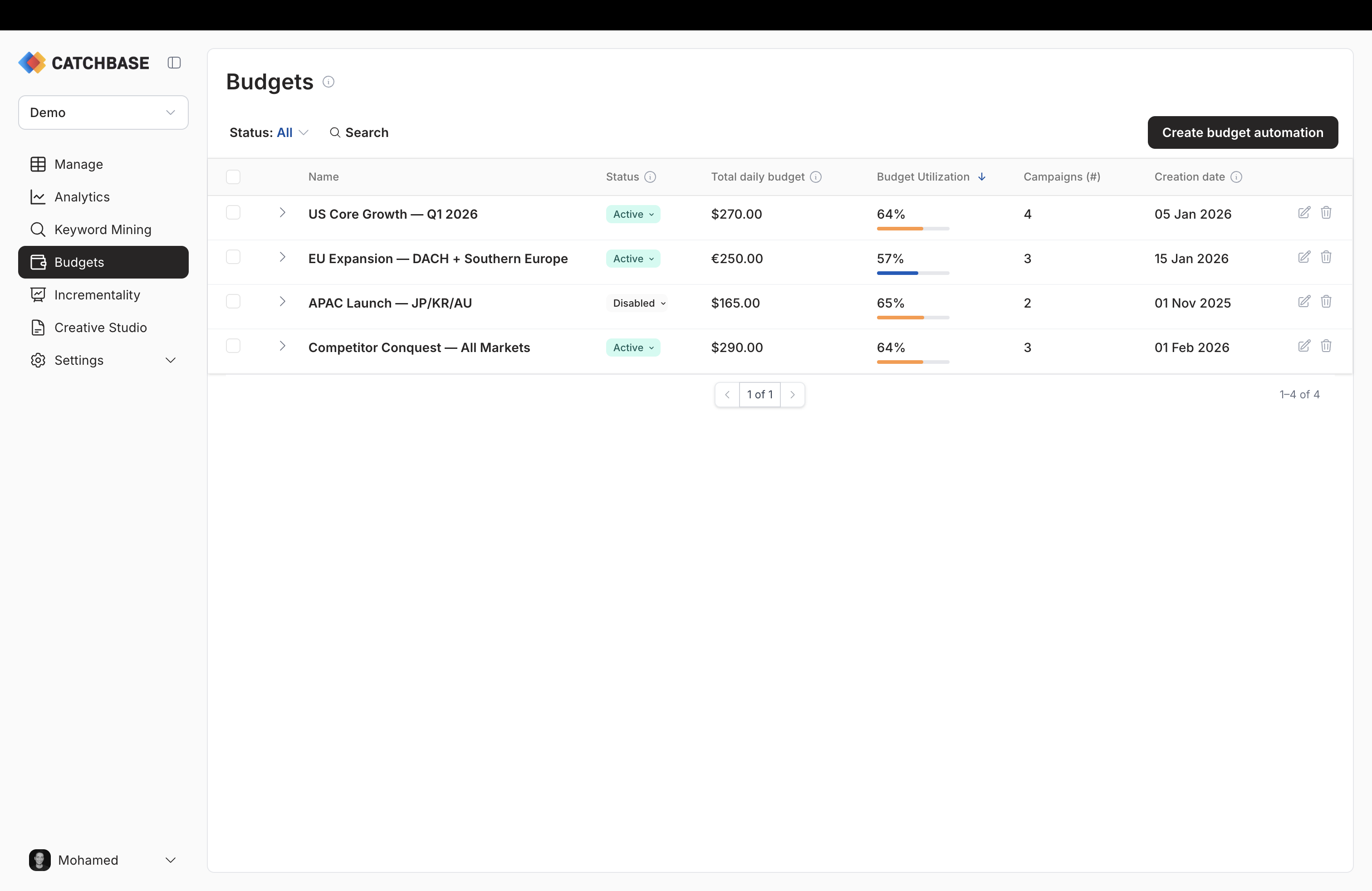Screen dimensions: 1372x891
Task: Click the 57% budget utilization bar
Action: tap(912, 273)
